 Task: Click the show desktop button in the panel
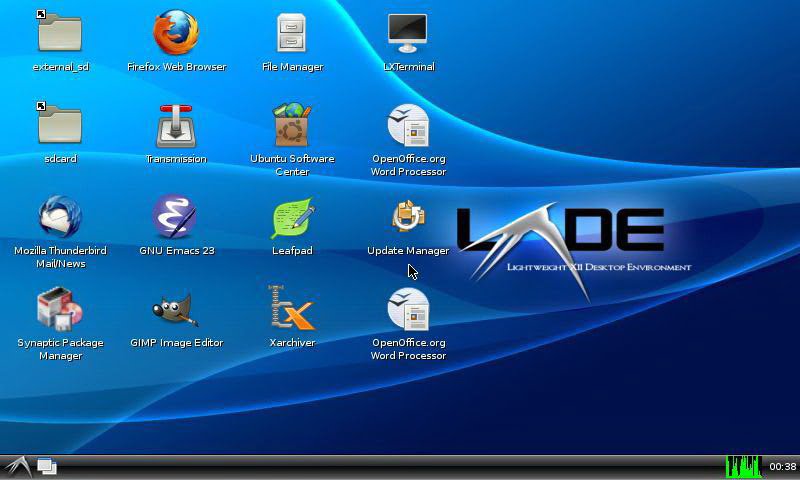46,467
